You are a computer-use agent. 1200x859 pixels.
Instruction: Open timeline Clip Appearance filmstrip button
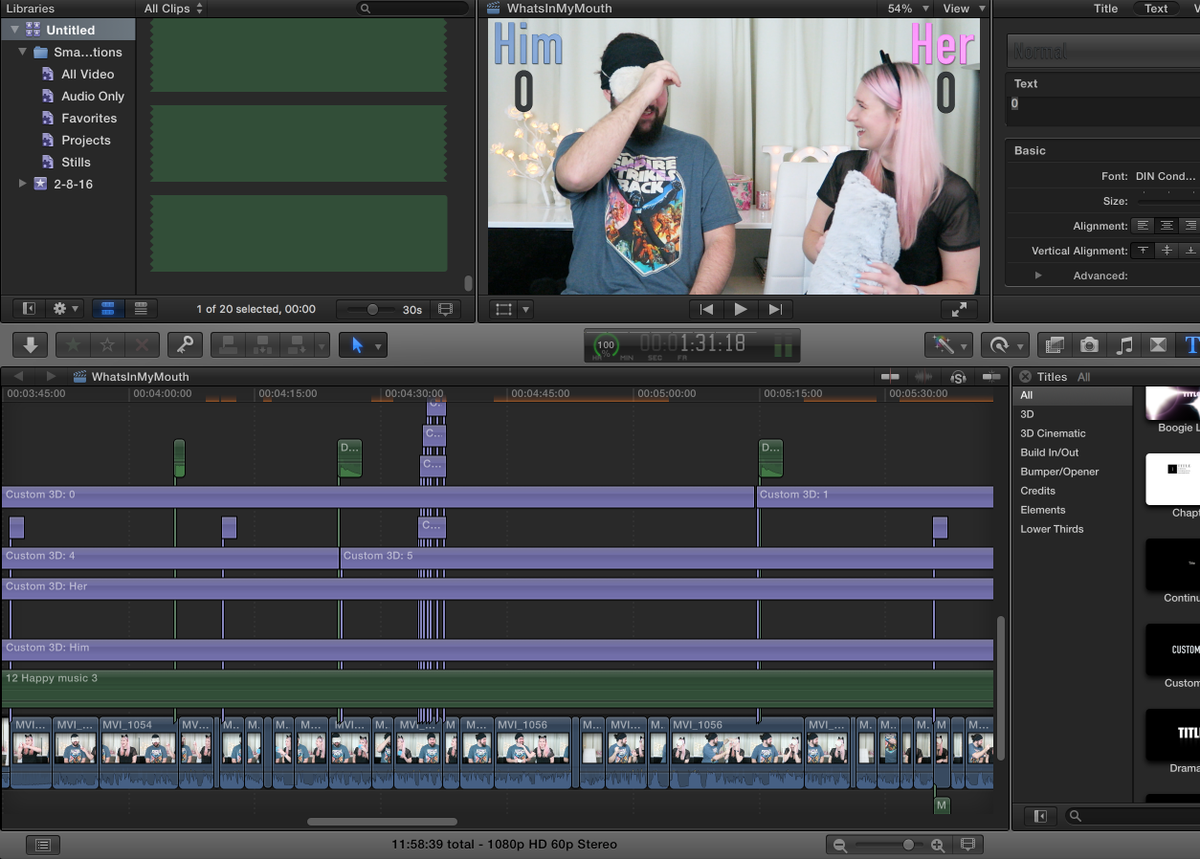[x=967, y=845]
